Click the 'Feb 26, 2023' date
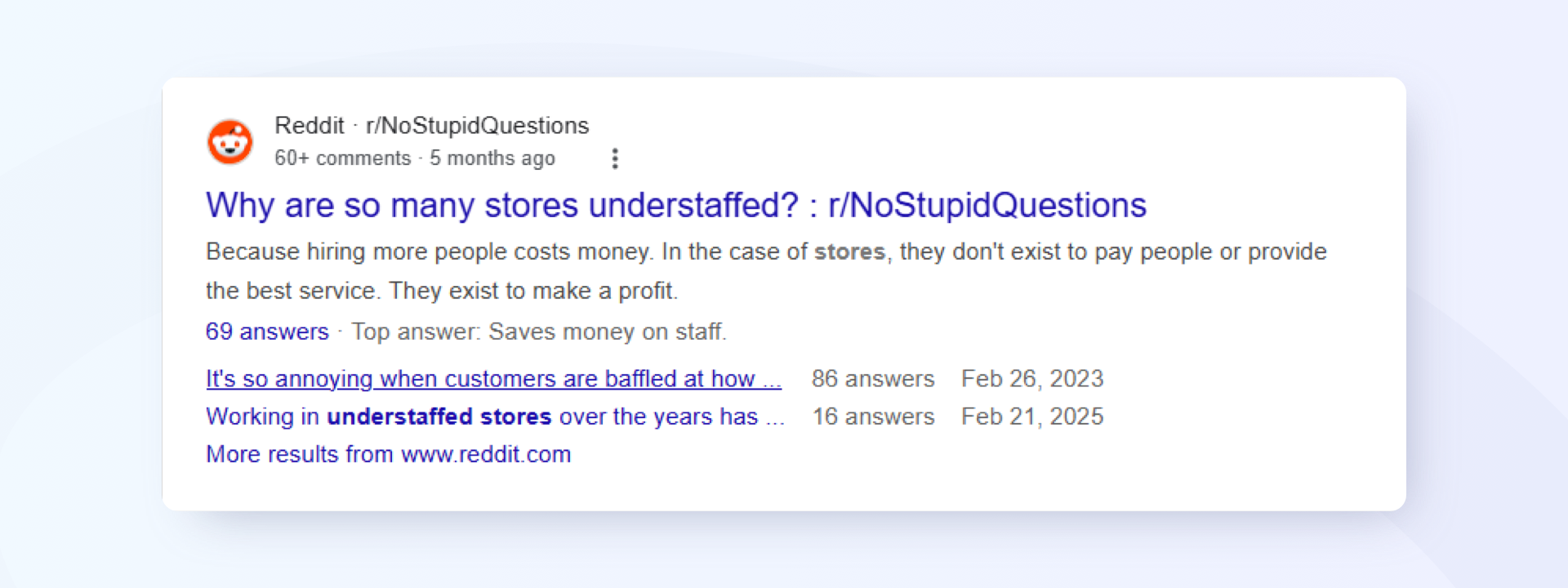1568x588 pixels. point(1032,379)
